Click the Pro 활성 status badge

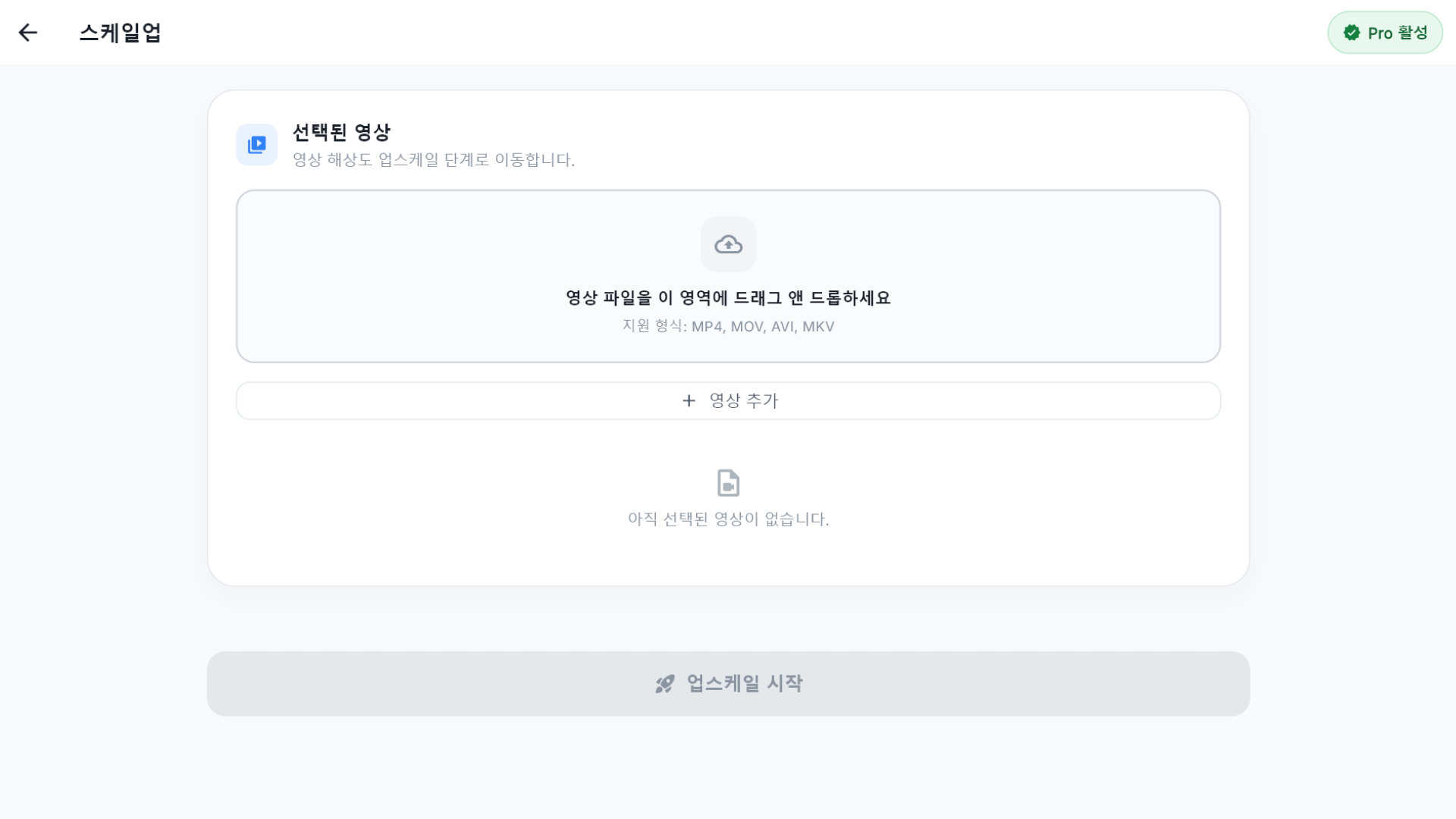click(1385, 33)
